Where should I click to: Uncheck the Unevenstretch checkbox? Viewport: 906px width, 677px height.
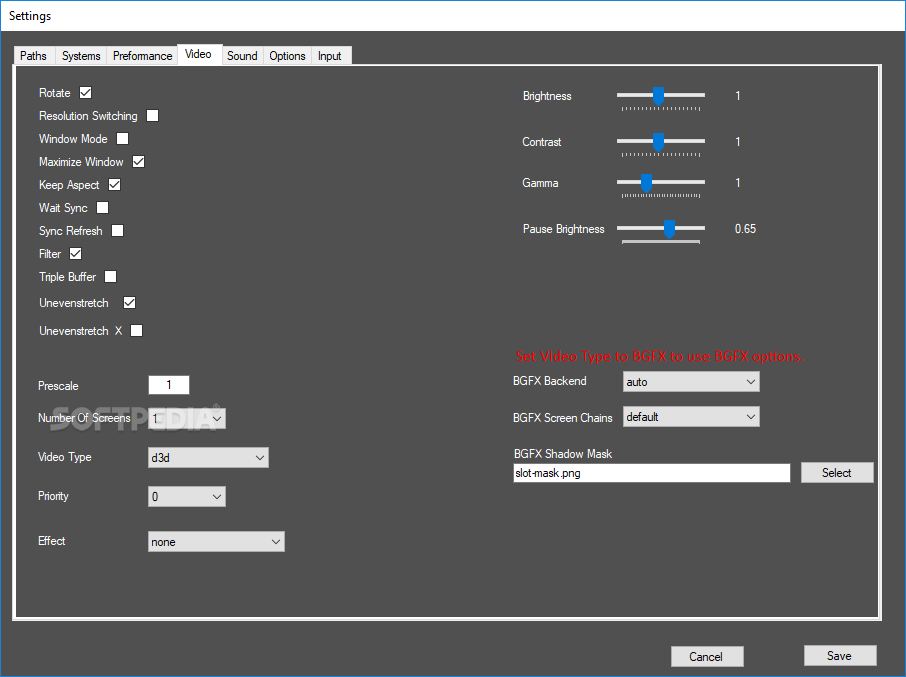click(x=129, y=303)
